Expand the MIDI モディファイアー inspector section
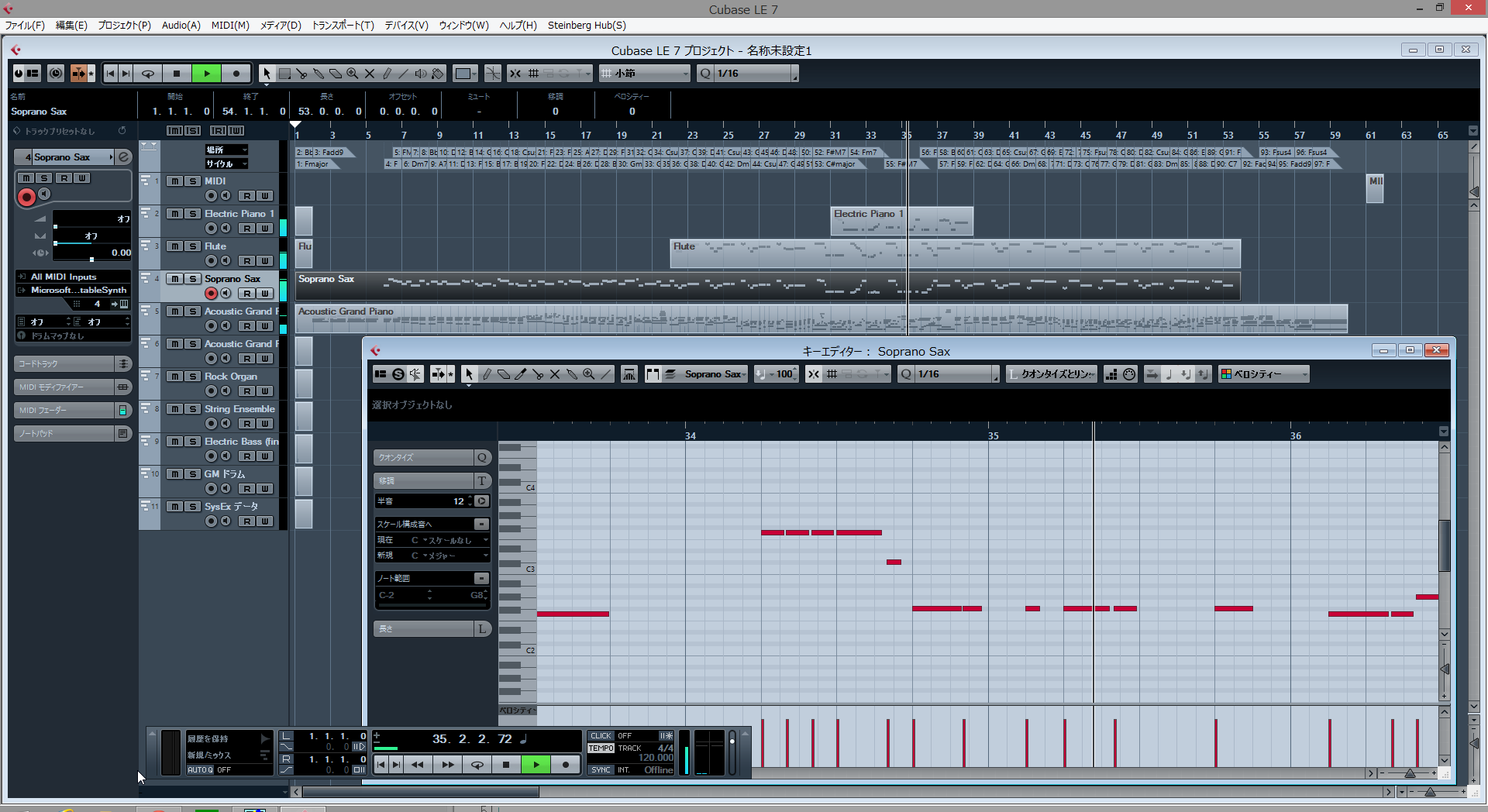The height and width of the screenshot is (812, 1488). (74, 387)
